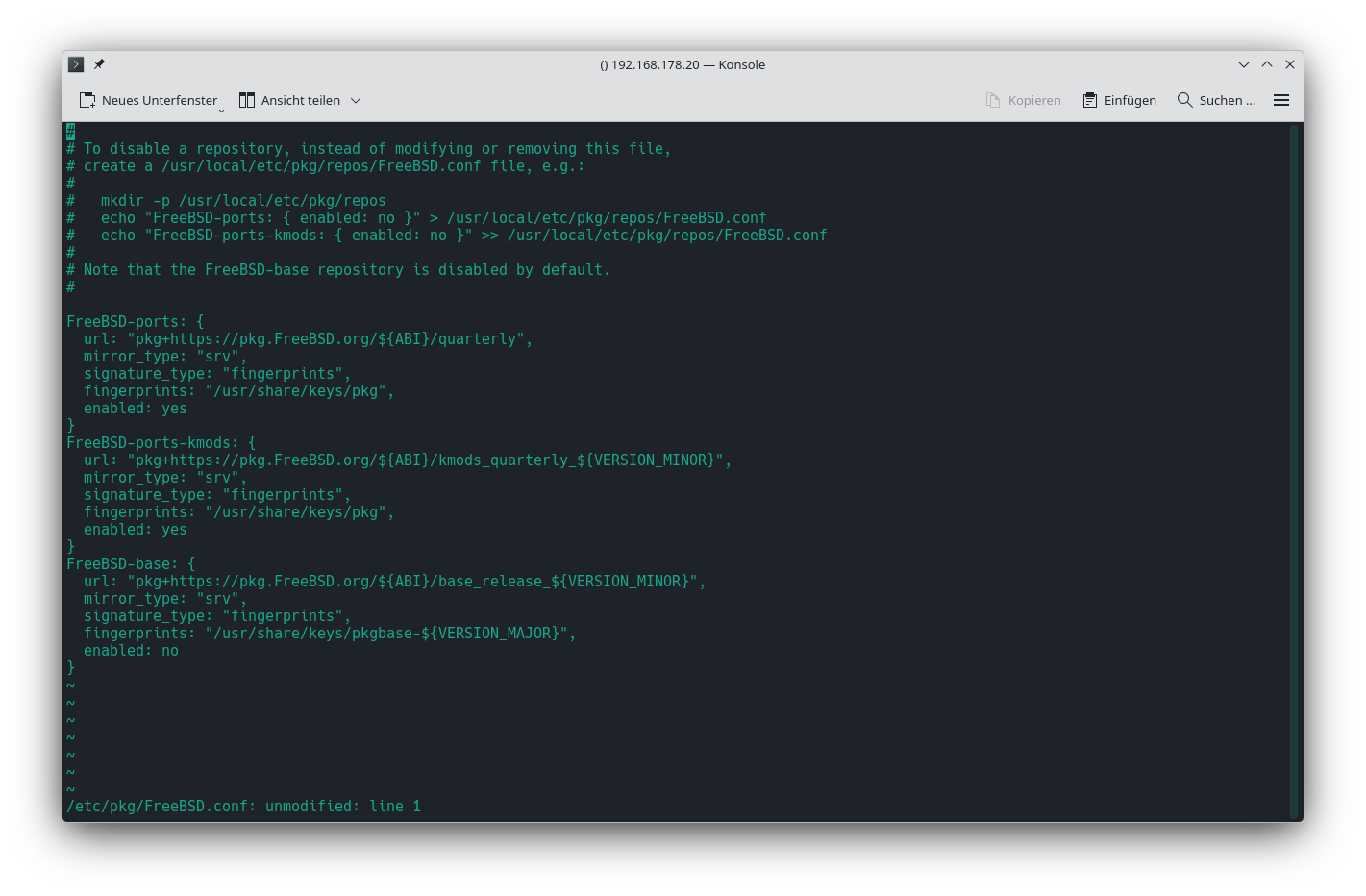Expand the Ansicht teilen chevron
The image size is (1366, 896).
[x=356, y=100]
